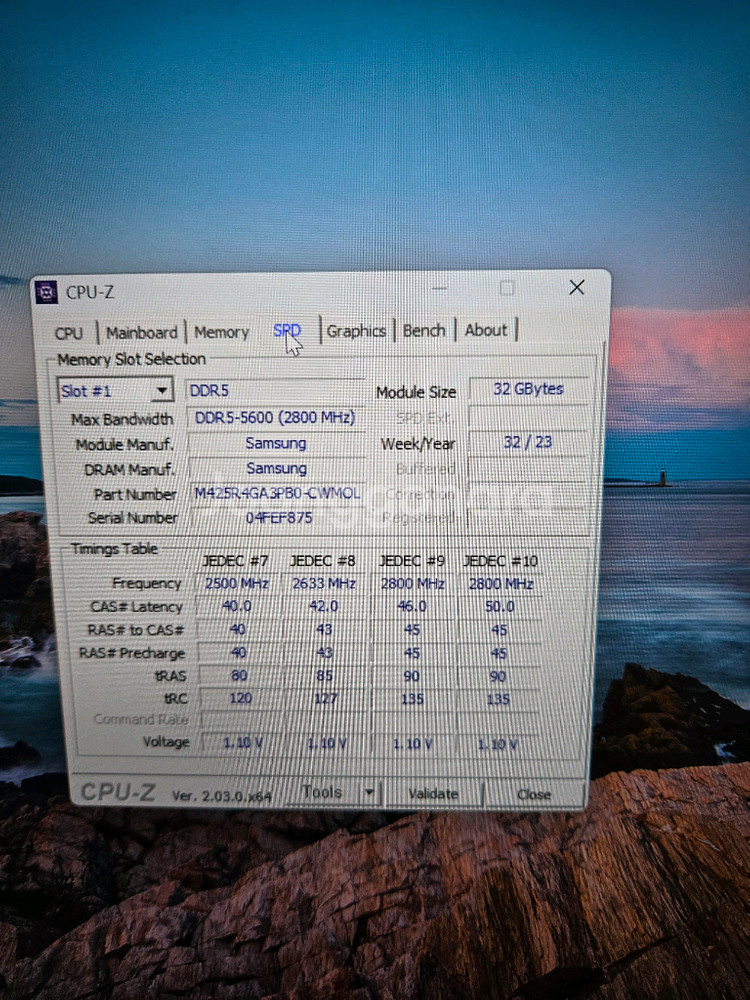This screenshot has height=1000, width=750.
Task: Click the Part Number value field
Action: pyautogui.click(x=276, y=494)
